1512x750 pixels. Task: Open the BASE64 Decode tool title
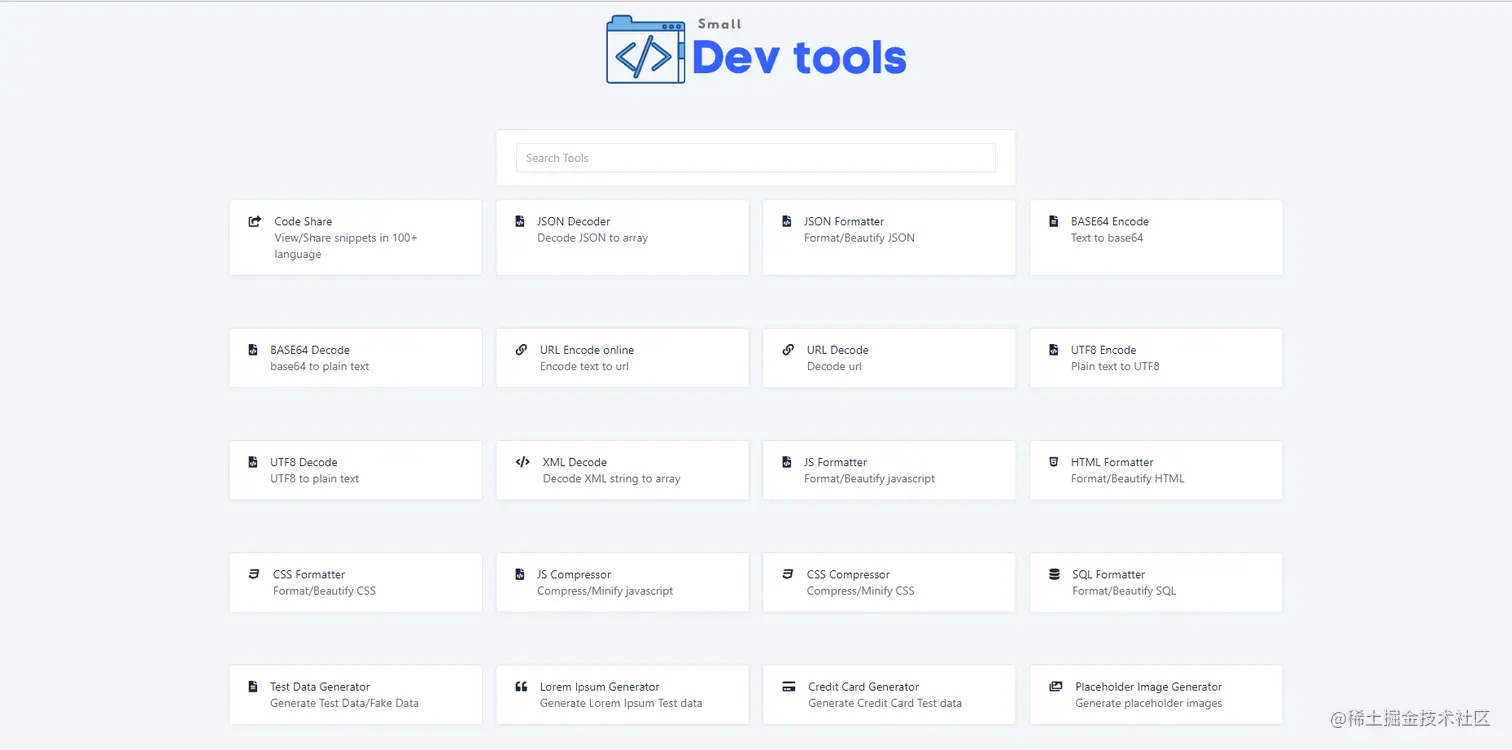coord(310,350)
